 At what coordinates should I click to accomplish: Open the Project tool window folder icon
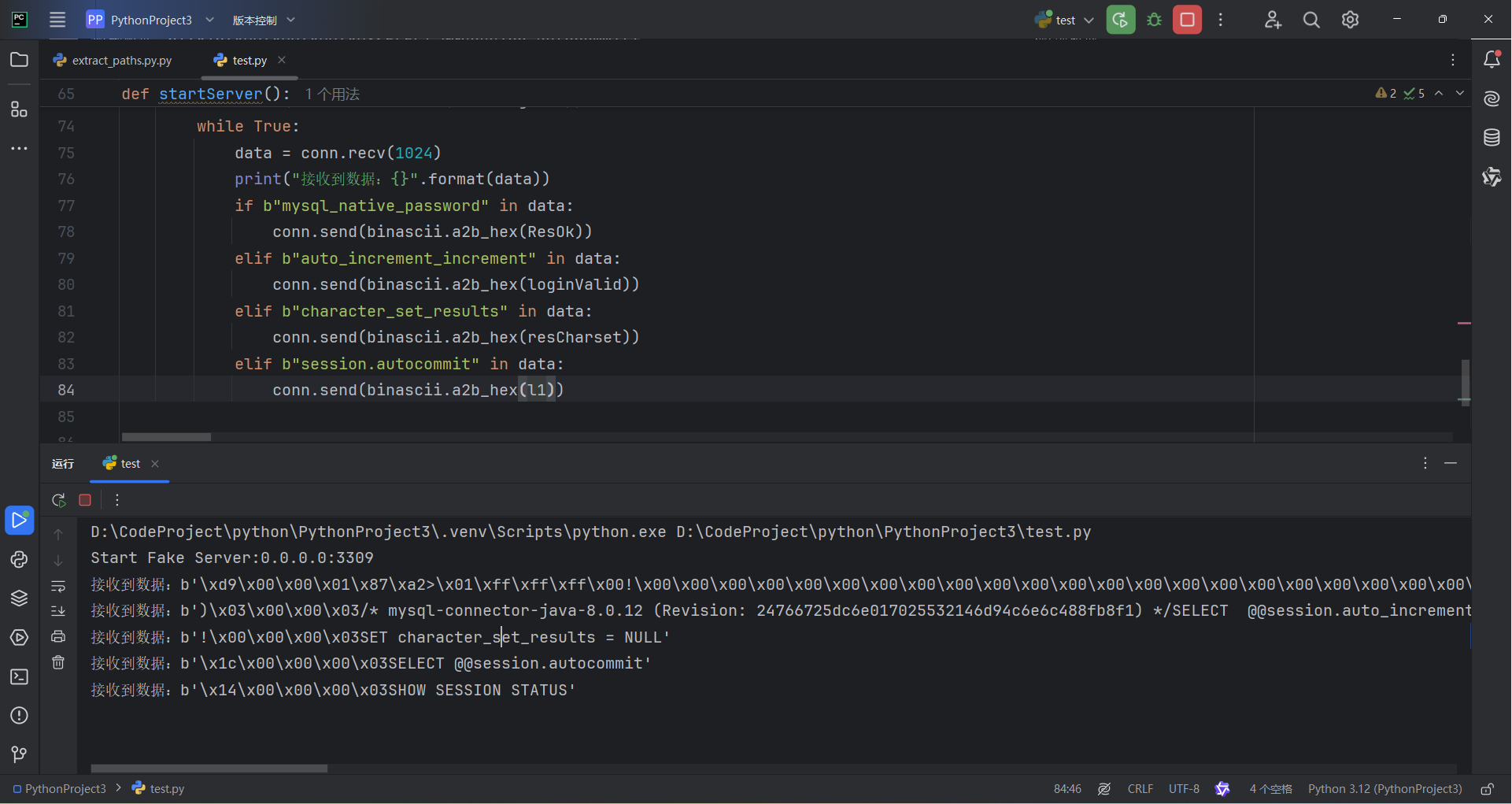(x=19, y=60)
